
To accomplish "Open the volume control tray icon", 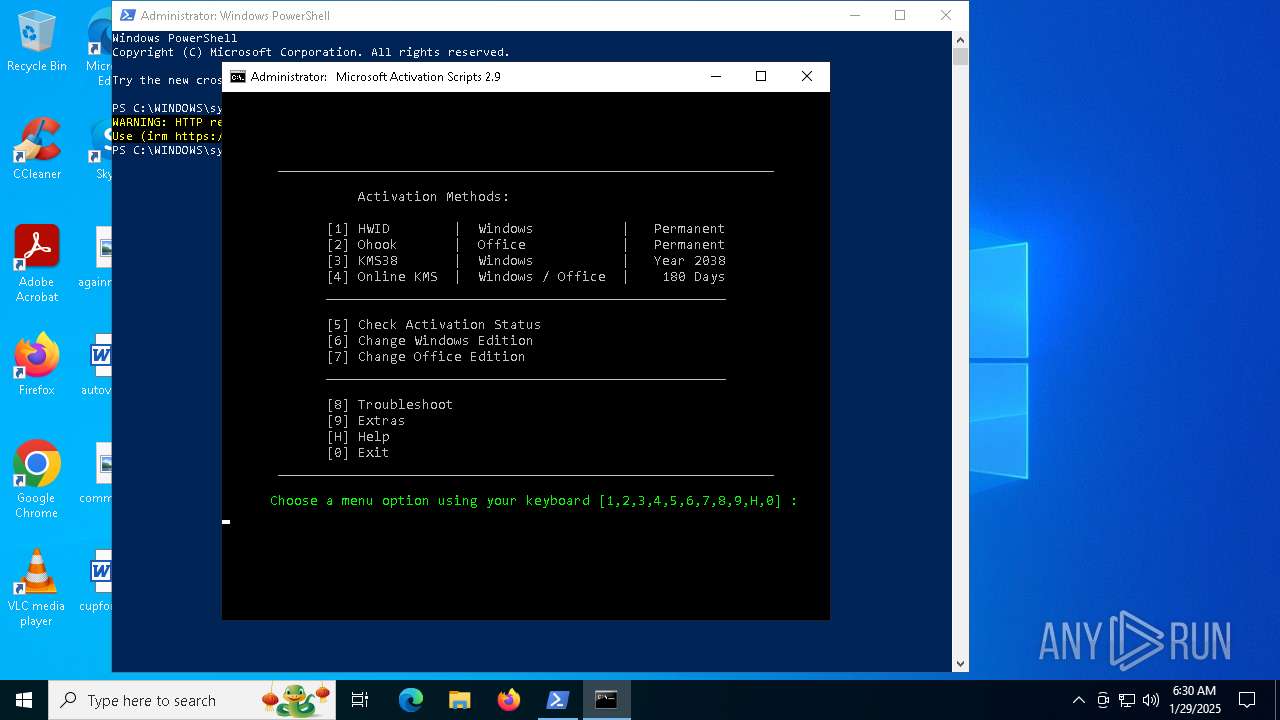I will [x=1150, y=700].
